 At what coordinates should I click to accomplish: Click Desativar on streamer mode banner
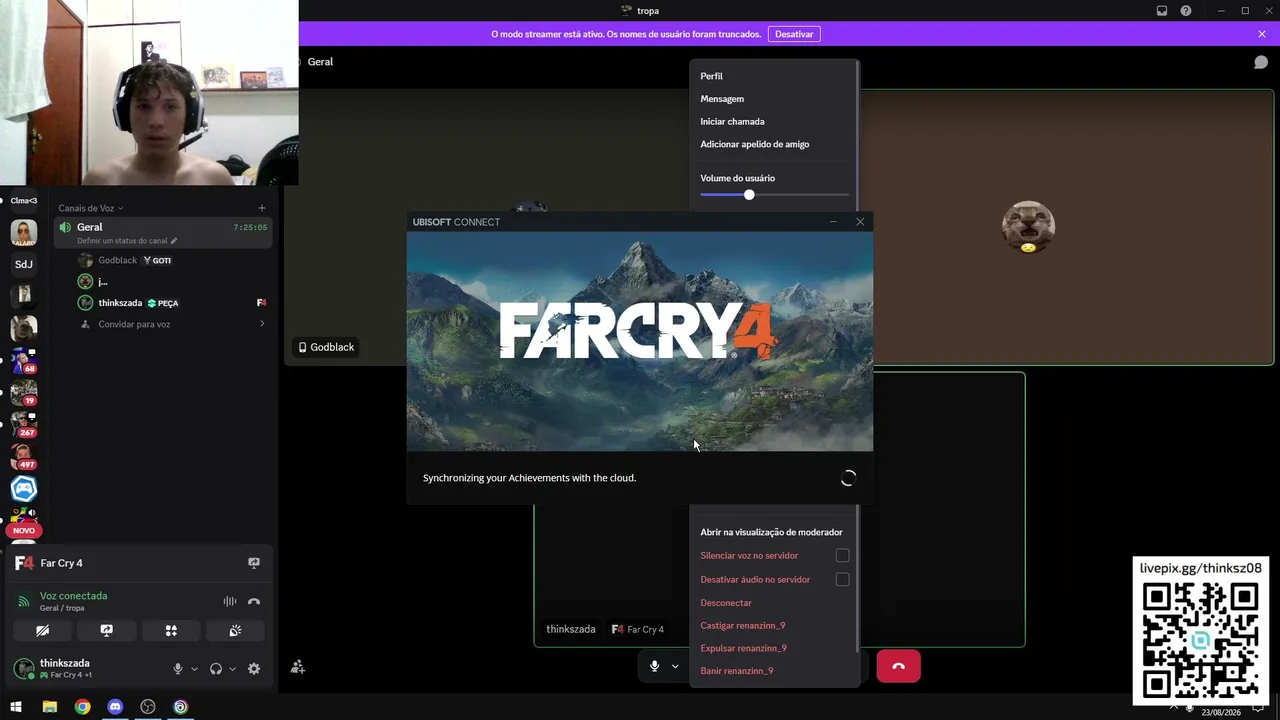(794, 34)
